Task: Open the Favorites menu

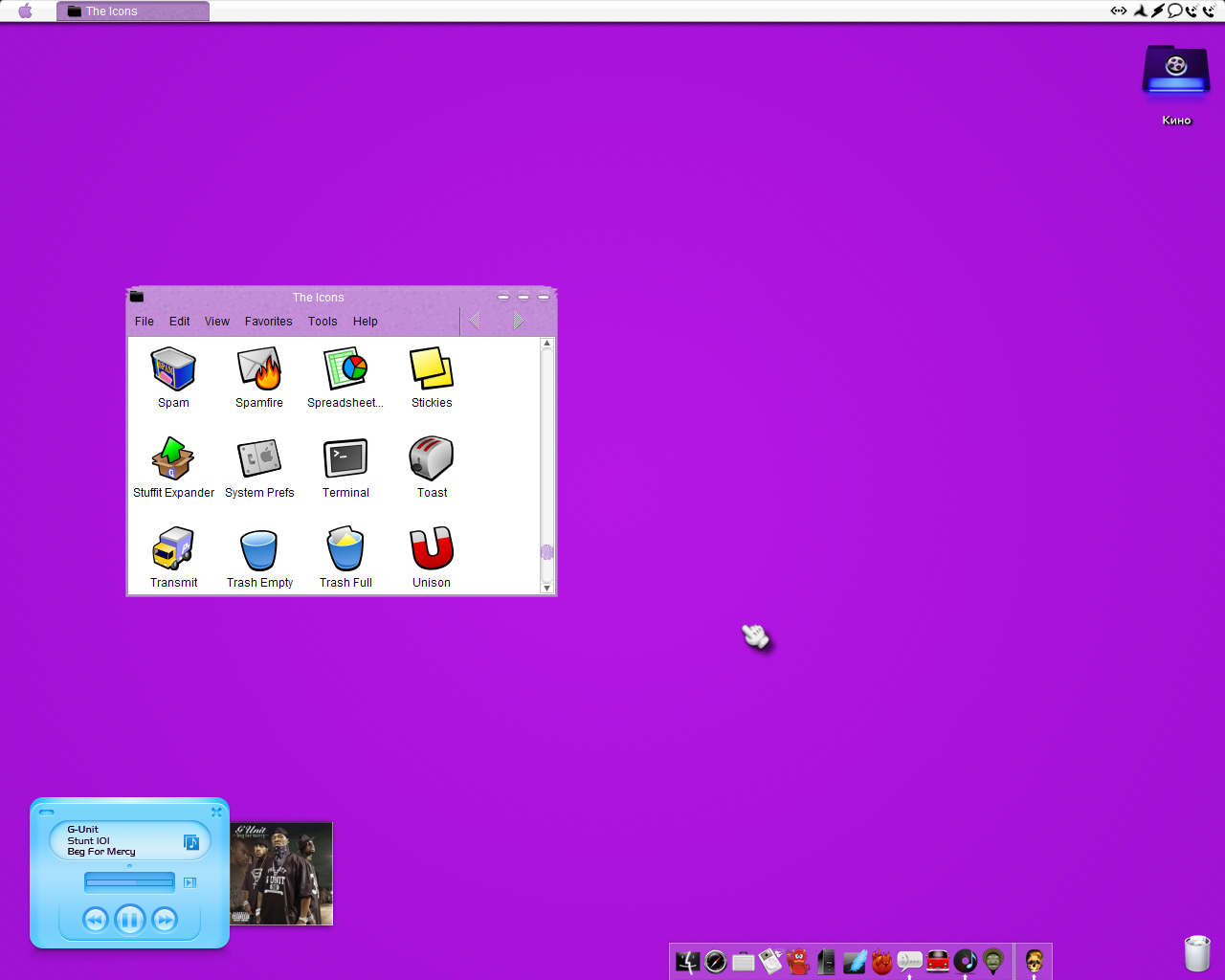Action: [269, 322]
